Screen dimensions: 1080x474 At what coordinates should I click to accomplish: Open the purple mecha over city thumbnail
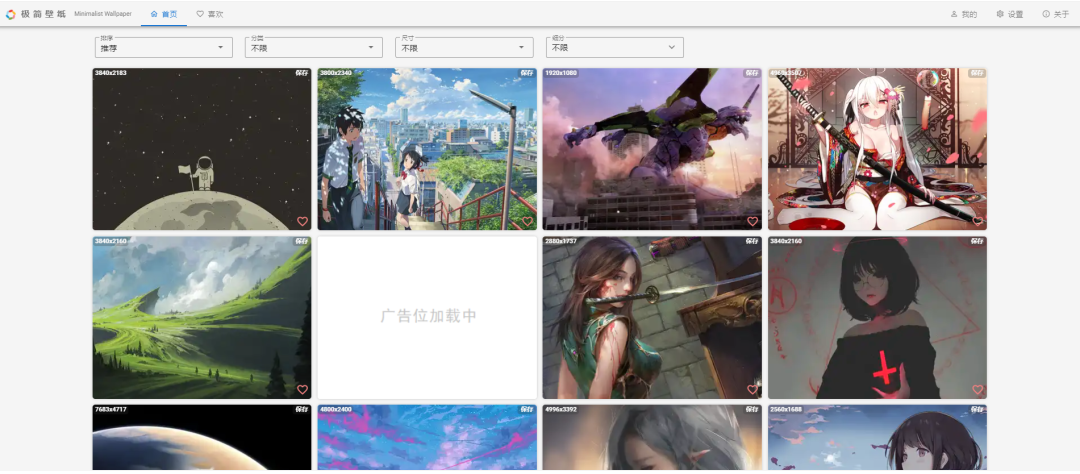[x=652, y=149]
